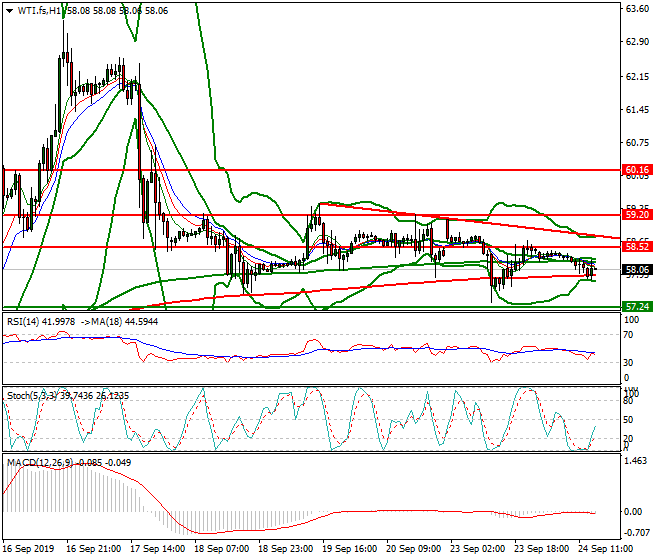Click the RSI scale value 30
This screenshot has width=660, height=560.
(x=628, y=363)
